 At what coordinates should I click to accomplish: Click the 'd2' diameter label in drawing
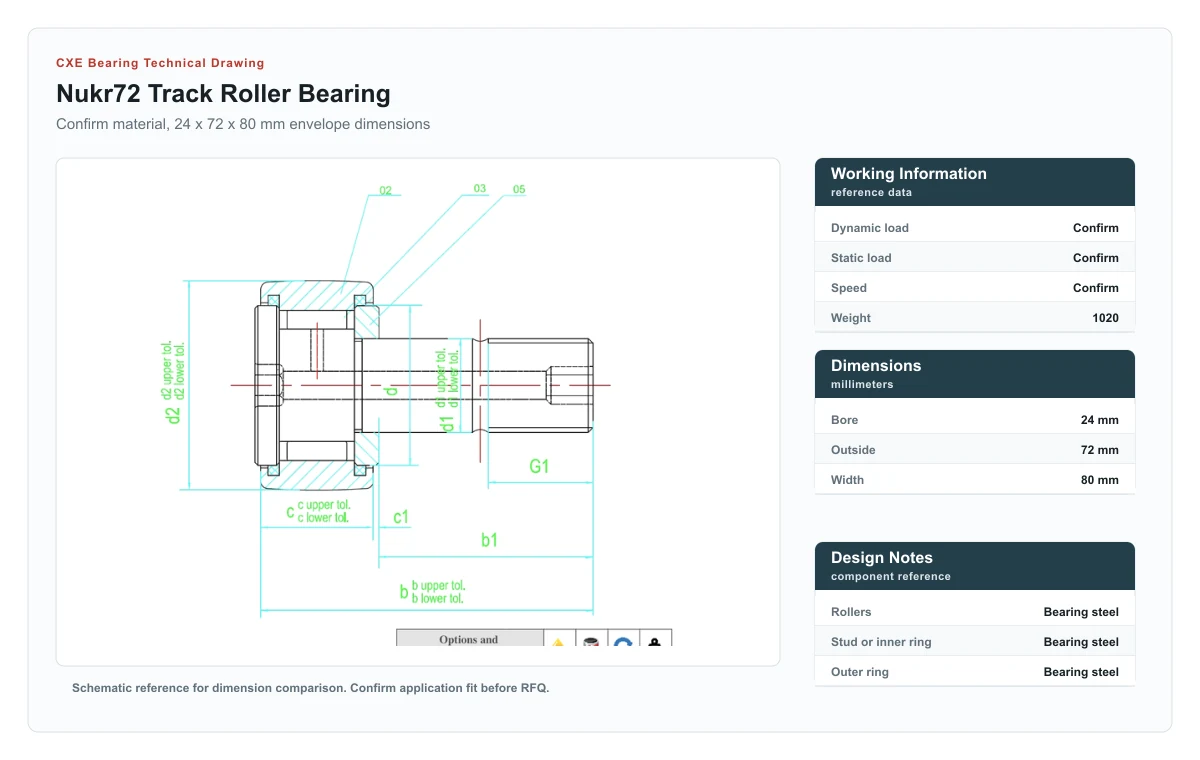pyautogui.click(x=173, y=415)
